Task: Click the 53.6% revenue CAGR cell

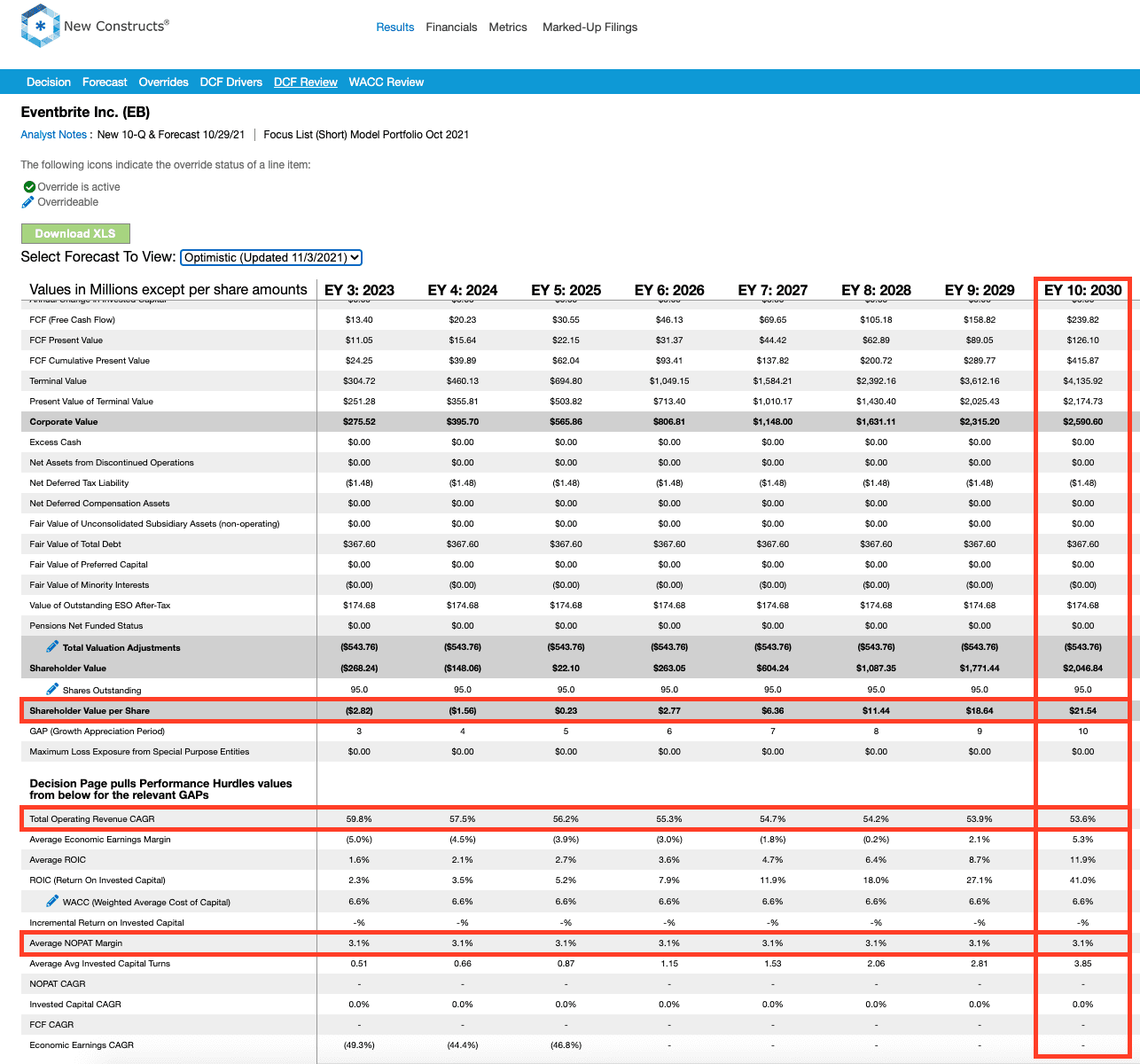Action: (x=1082, y=818)
